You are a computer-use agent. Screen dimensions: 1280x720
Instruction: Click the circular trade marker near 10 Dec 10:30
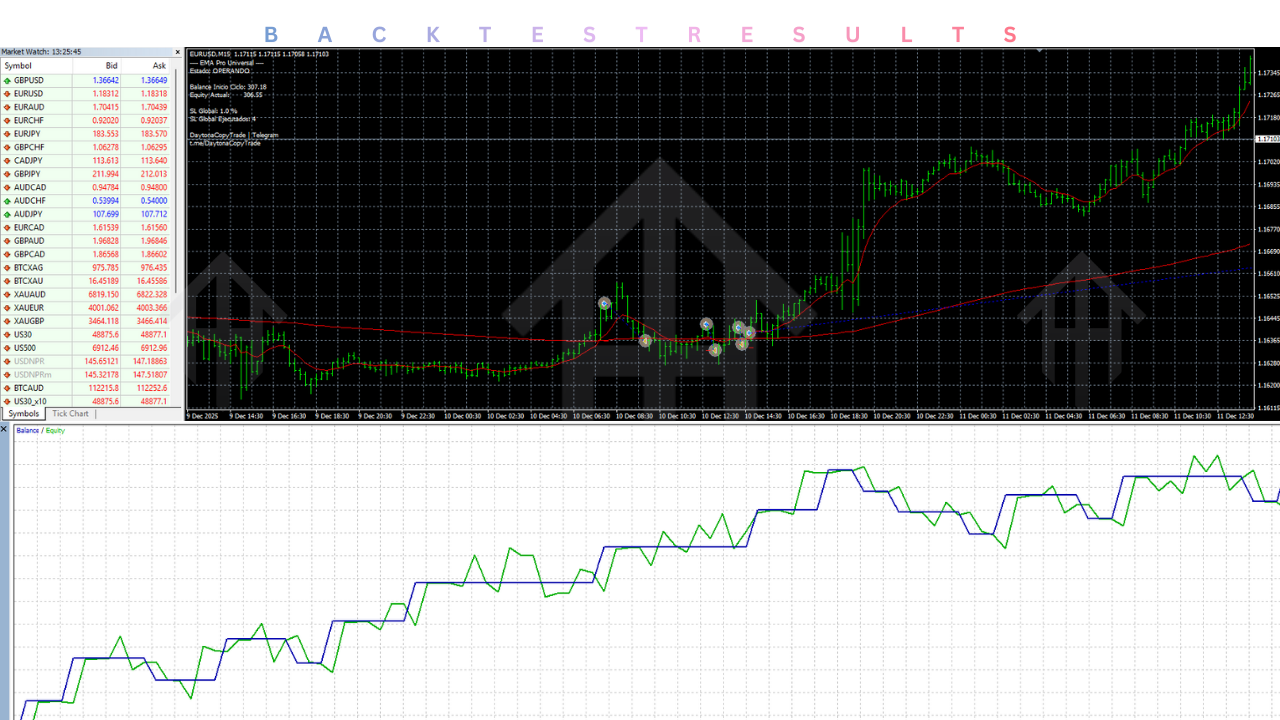click(x=707, y=324)
